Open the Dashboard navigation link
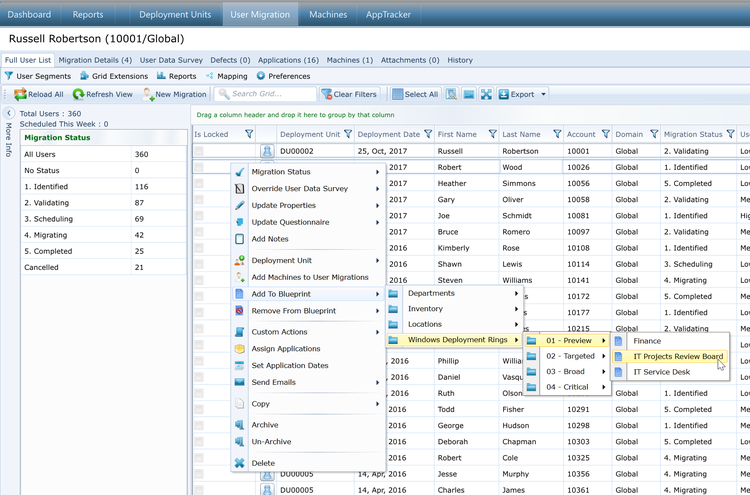The image size is (750, 495). tap(29, 14)
